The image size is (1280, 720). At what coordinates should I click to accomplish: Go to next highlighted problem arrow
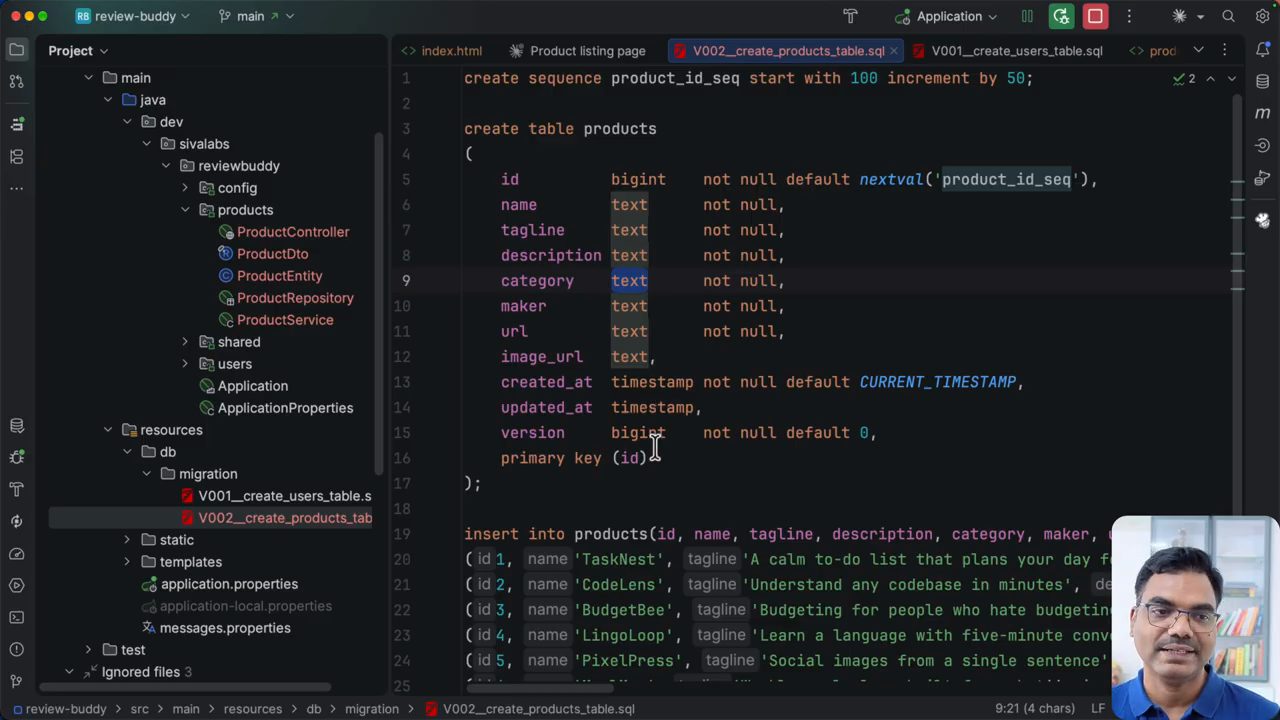[x=1232, y=78]
